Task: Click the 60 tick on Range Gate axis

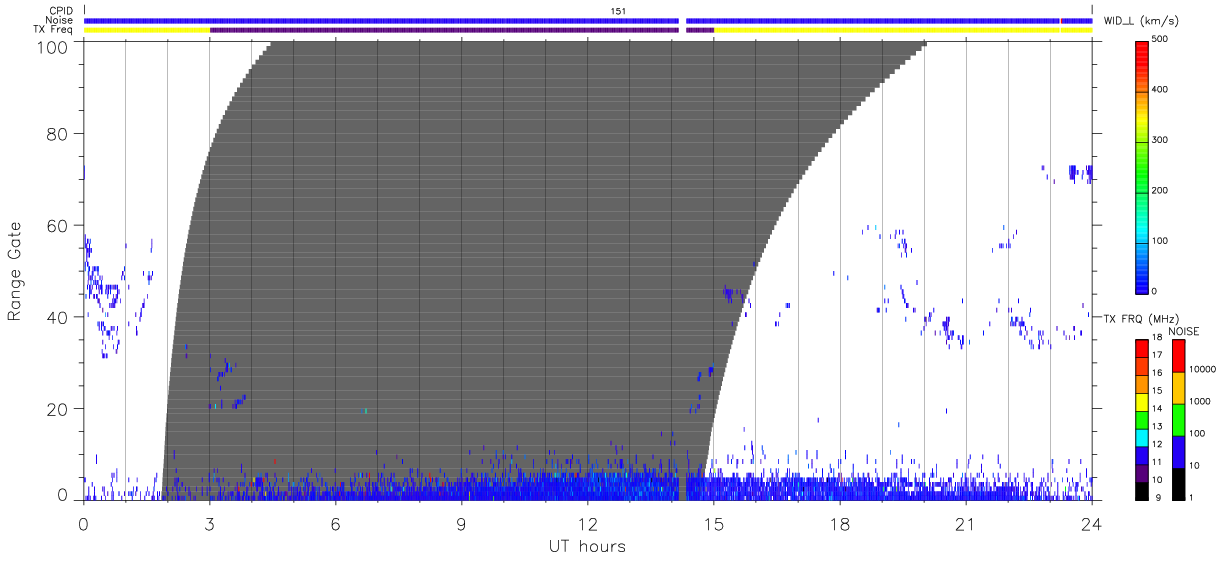Action: [57, 225]
